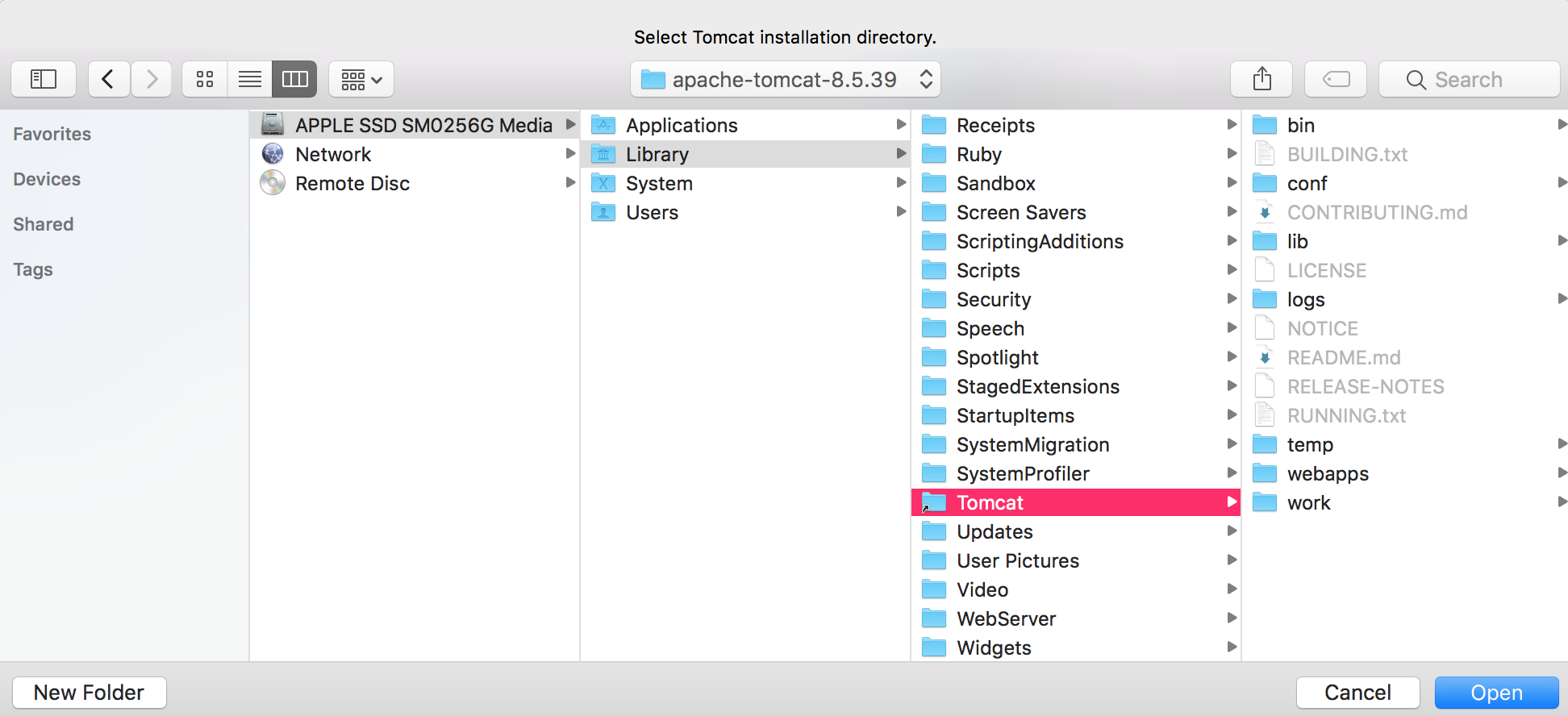Select the Shared sidebar heading
1568x716 pixels.
click(x=44, y=224)
